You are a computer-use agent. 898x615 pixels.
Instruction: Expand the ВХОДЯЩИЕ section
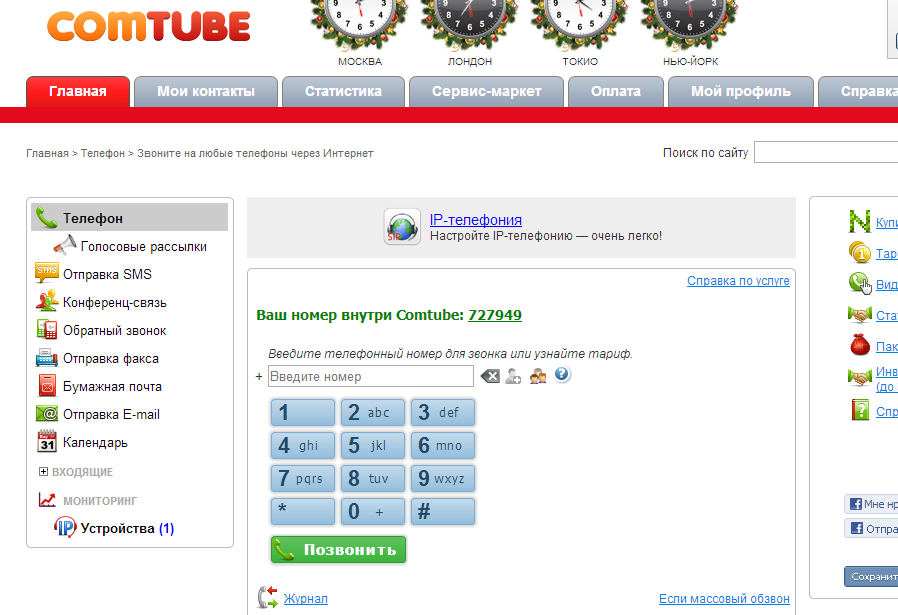pyautogui.click(x=43, y=471)
